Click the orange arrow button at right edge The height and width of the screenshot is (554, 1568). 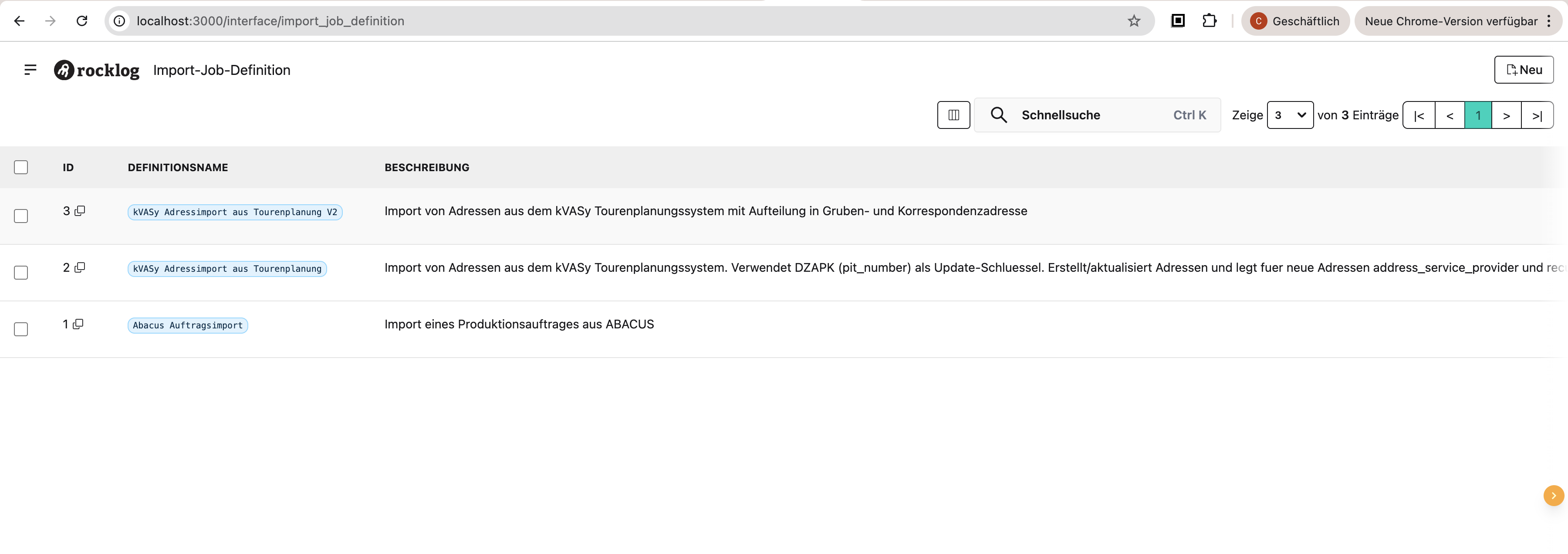pos(1553,496)
